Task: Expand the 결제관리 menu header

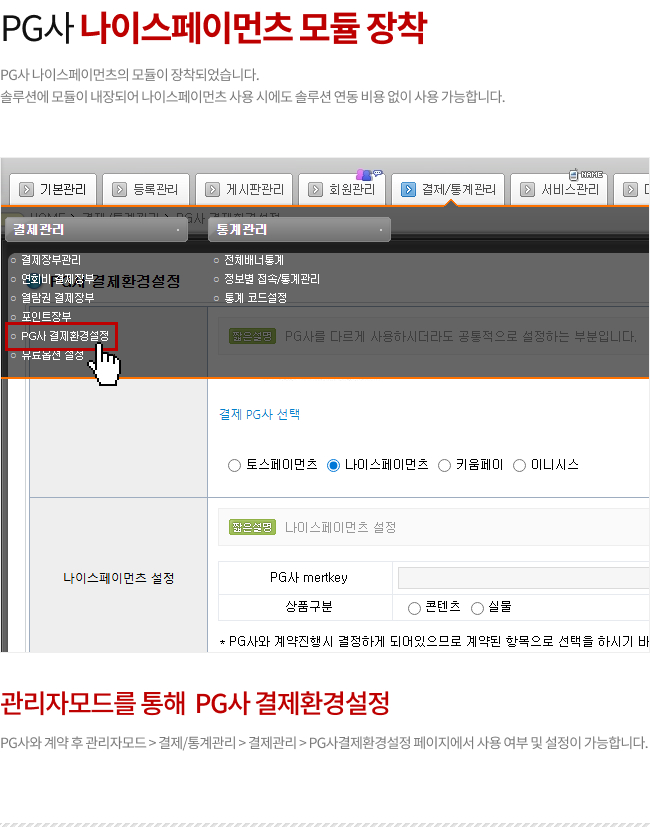Action: click(x=96, y=230)
